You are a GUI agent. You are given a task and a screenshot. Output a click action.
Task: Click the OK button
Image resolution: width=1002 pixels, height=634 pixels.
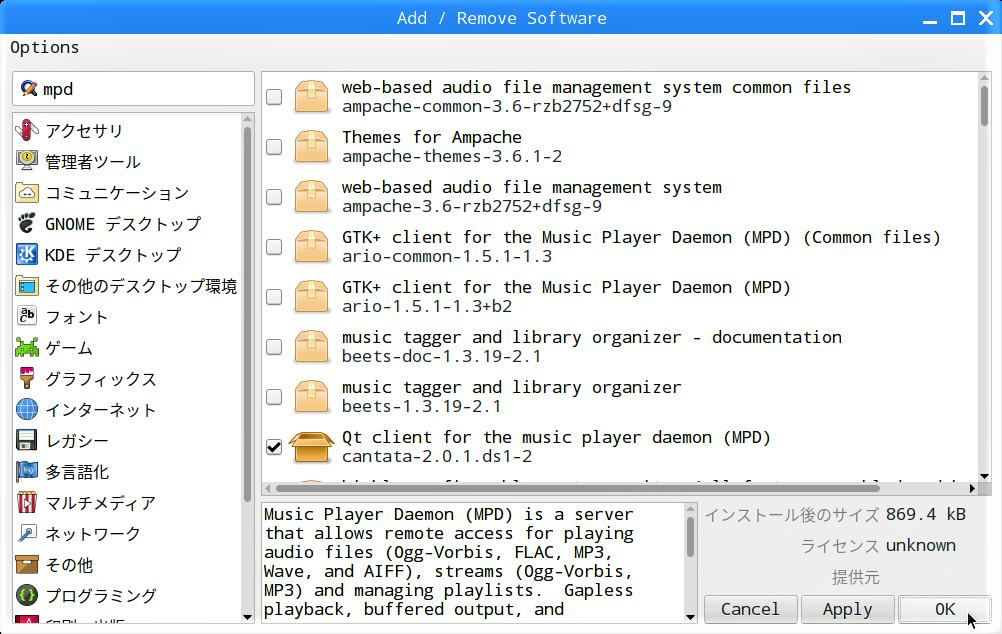pos(944,609)
